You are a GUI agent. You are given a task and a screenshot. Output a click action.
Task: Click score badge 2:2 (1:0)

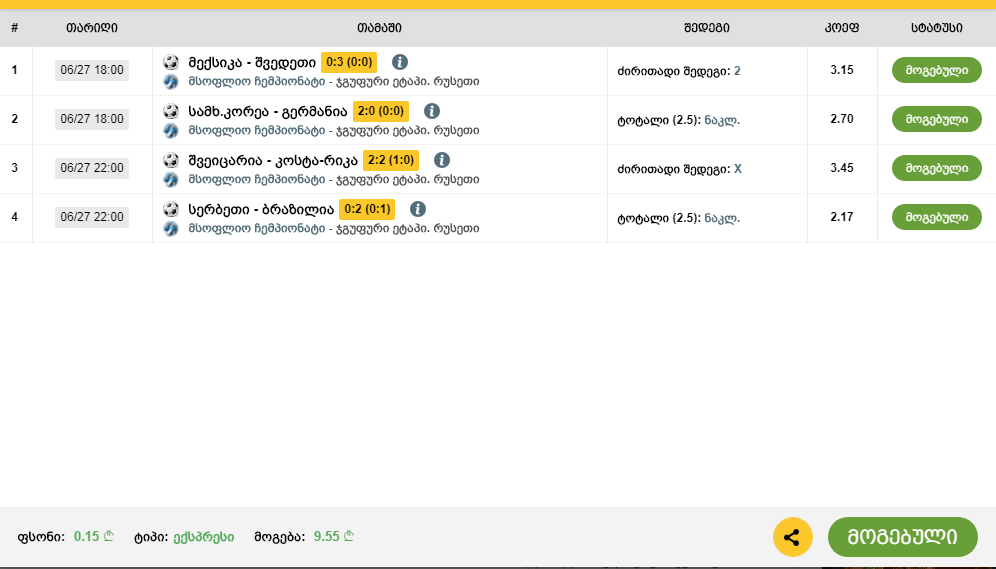click(391, 160)
